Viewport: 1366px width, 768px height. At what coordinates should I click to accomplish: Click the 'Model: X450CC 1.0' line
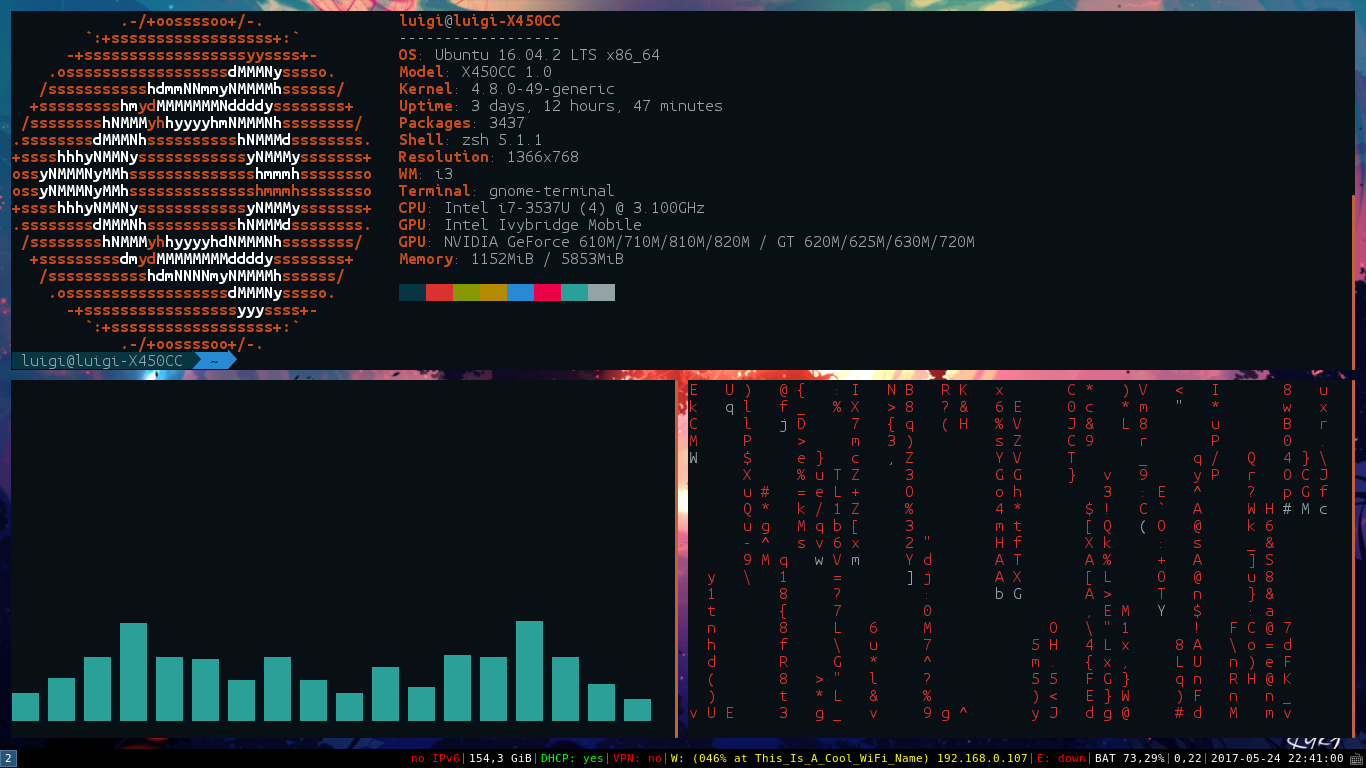(475, 72)
